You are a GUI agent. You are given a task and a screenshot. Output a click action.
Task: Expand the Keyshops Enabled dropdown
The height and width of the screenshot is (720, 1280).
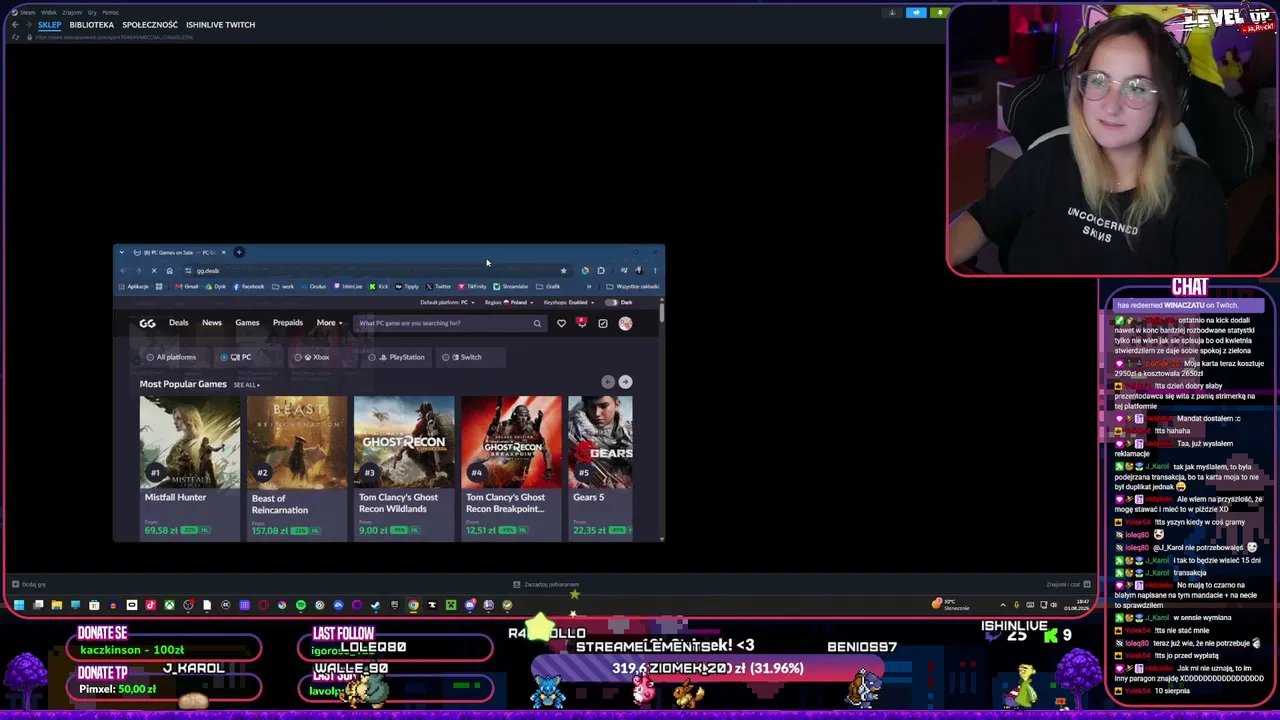pyautogui.click(x=569, y=302)
